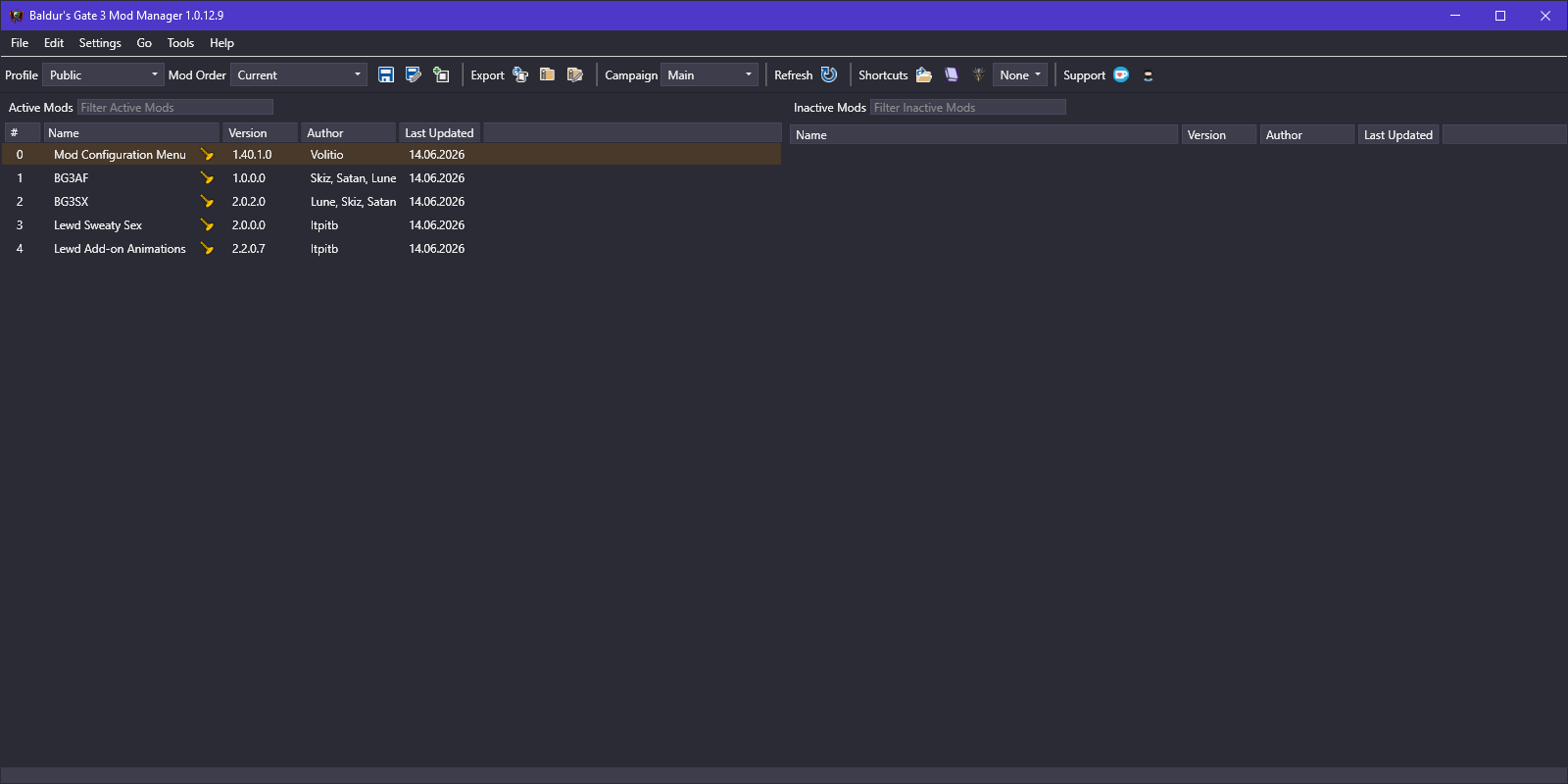Sort inactive mods by Name column header
Viewport: 1568px width, 784px height.
click(984, 135)
